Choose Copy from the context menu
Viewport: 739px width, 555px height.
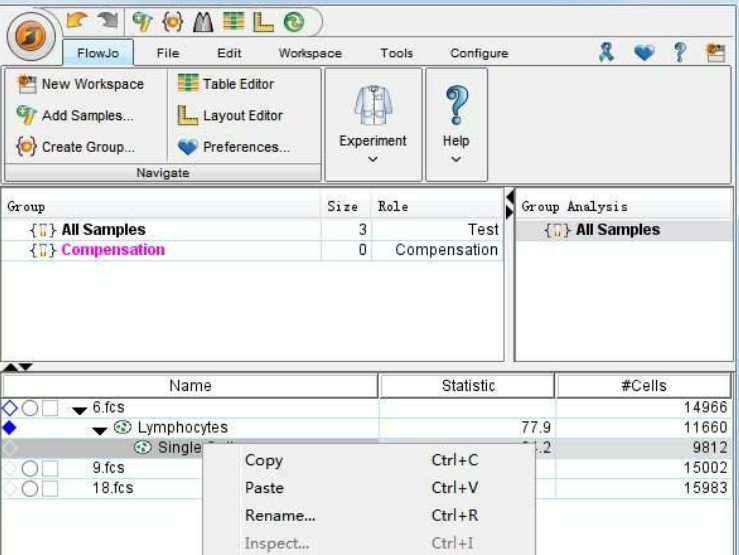pyautogui.click(x=369, y=460)
